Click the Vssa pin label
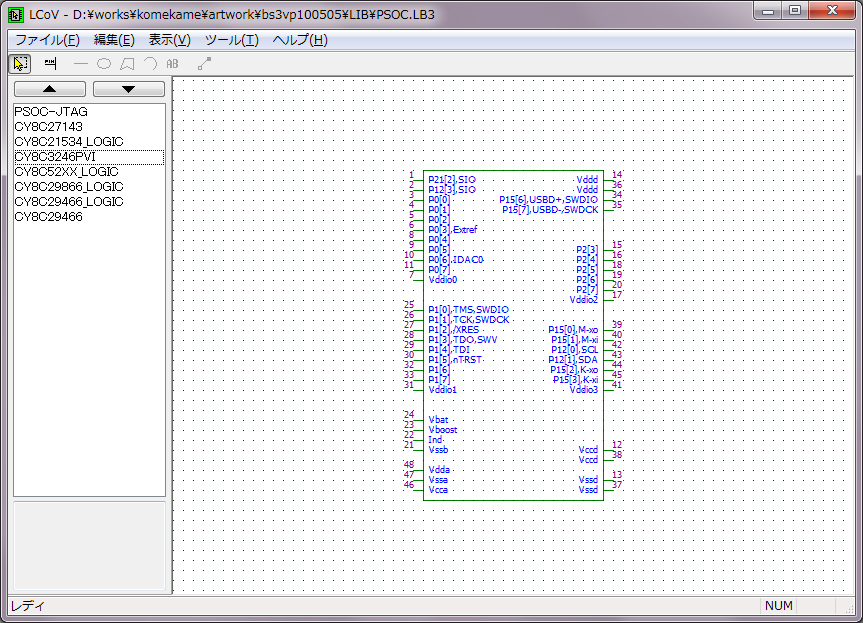 438,480
